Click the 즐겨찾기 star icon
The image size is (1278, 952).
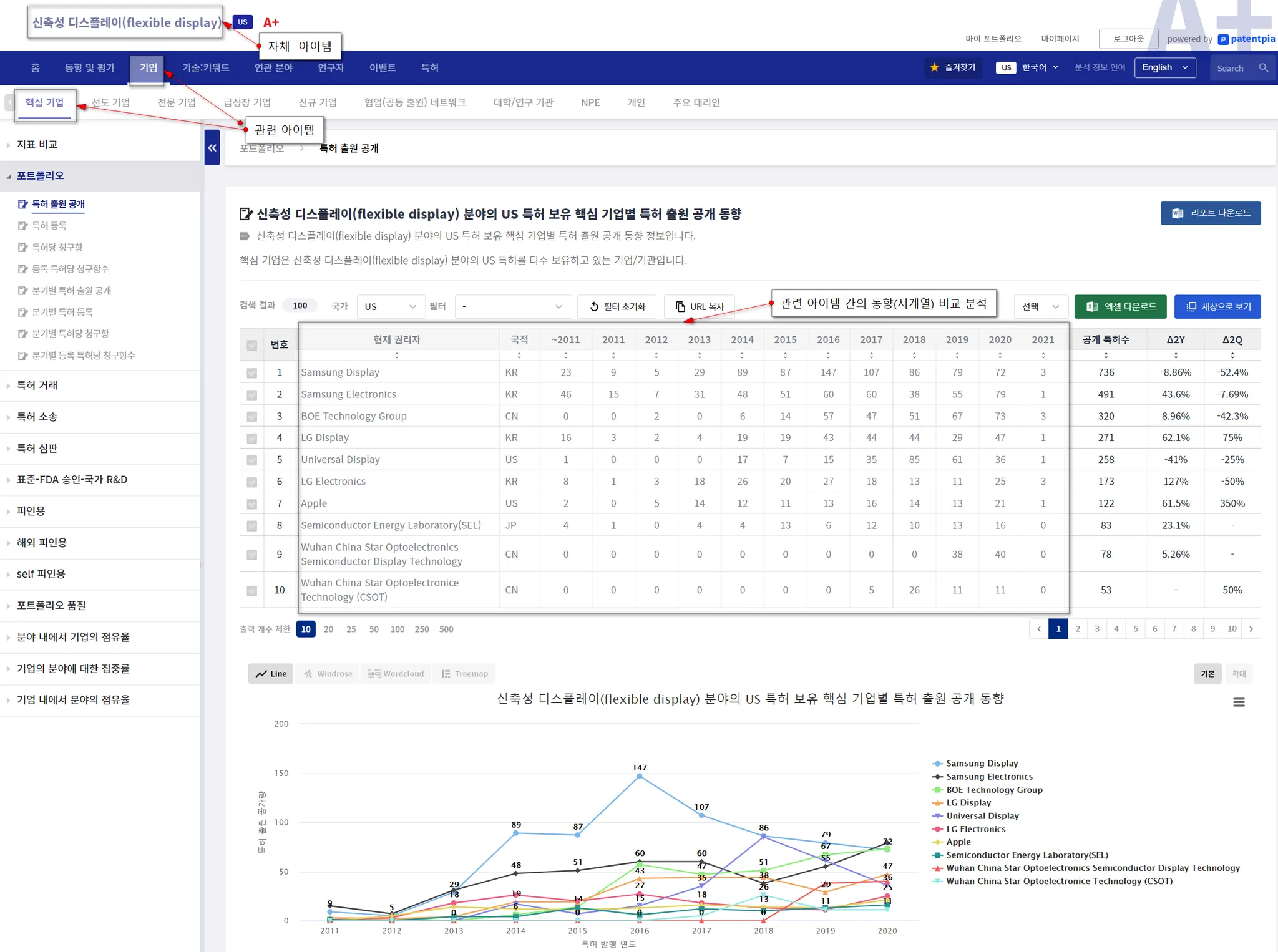point(934,67)
